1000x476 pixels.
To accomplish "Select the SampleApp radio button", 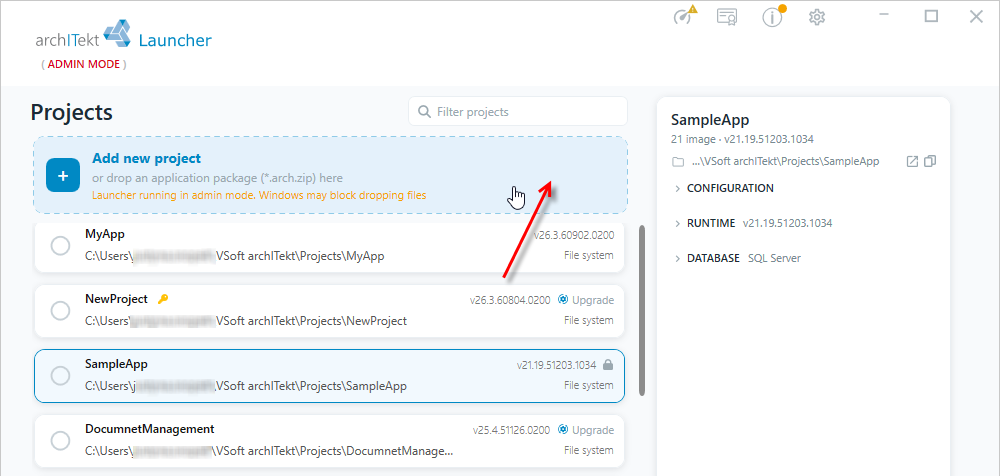I will (x=60, y=376).
